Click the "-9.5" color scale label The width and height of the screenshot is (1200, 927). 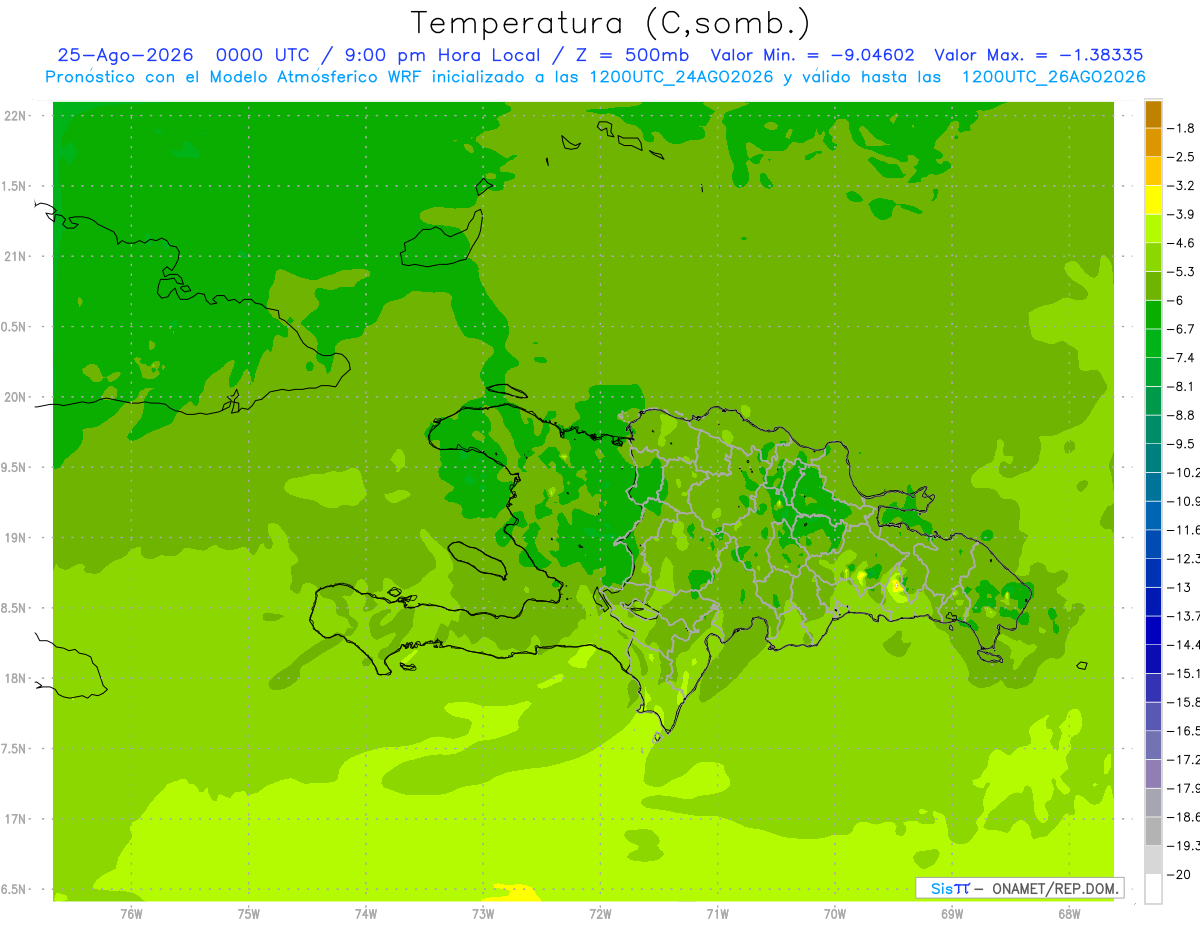click(x=1181, y=443)
